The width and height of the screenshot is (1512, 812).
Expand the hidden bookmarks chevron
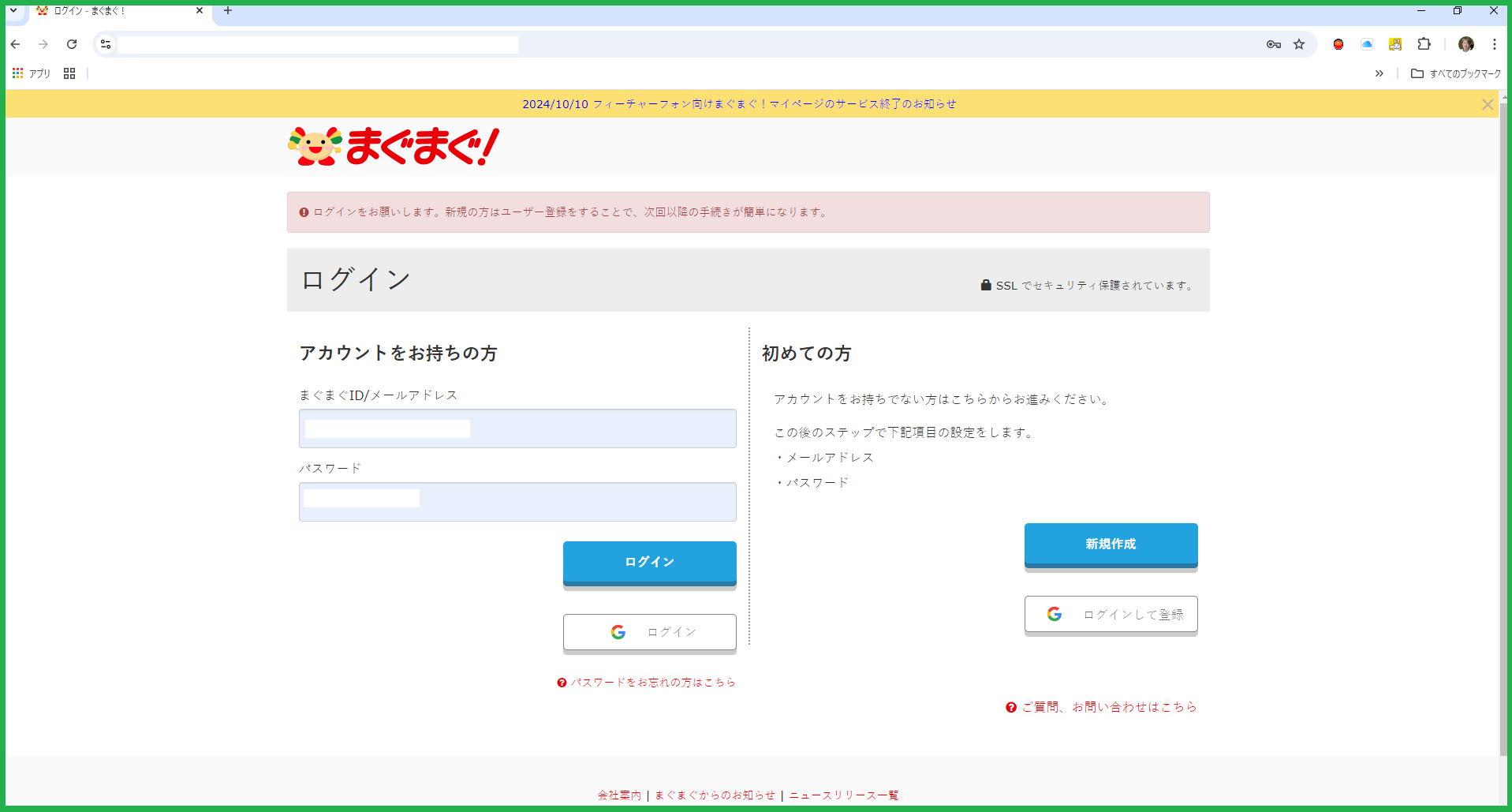[x=1379, y=73]
